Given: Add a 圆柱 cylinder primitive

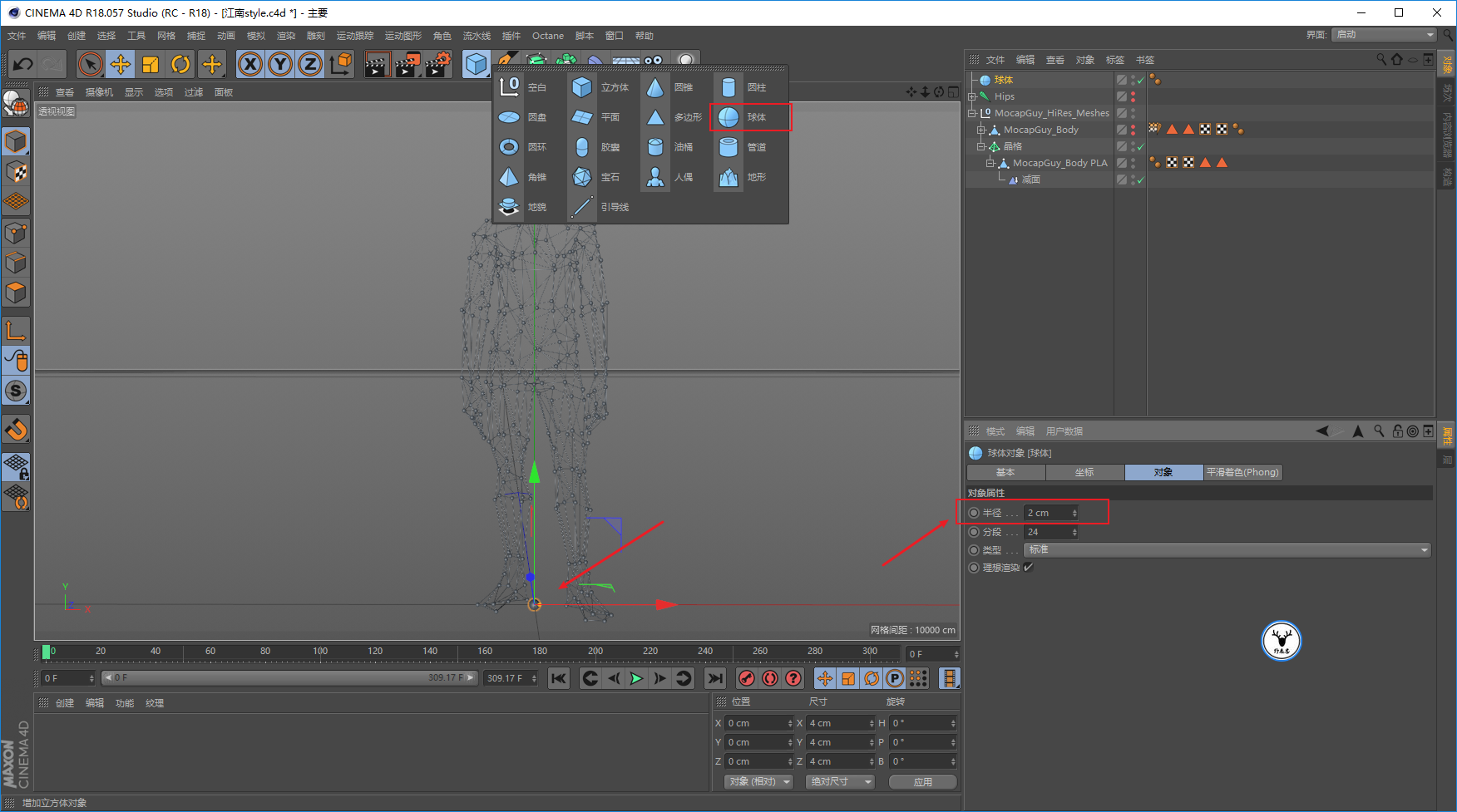Looking at the screenshot, I should (x=743, y=87).
